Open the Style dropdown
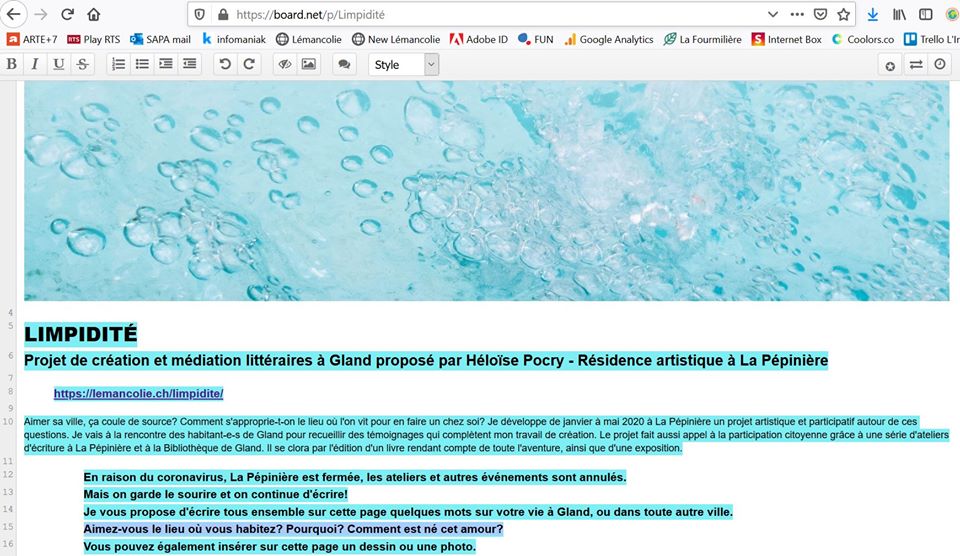This screenshot has width=960, height=556. 403,64
